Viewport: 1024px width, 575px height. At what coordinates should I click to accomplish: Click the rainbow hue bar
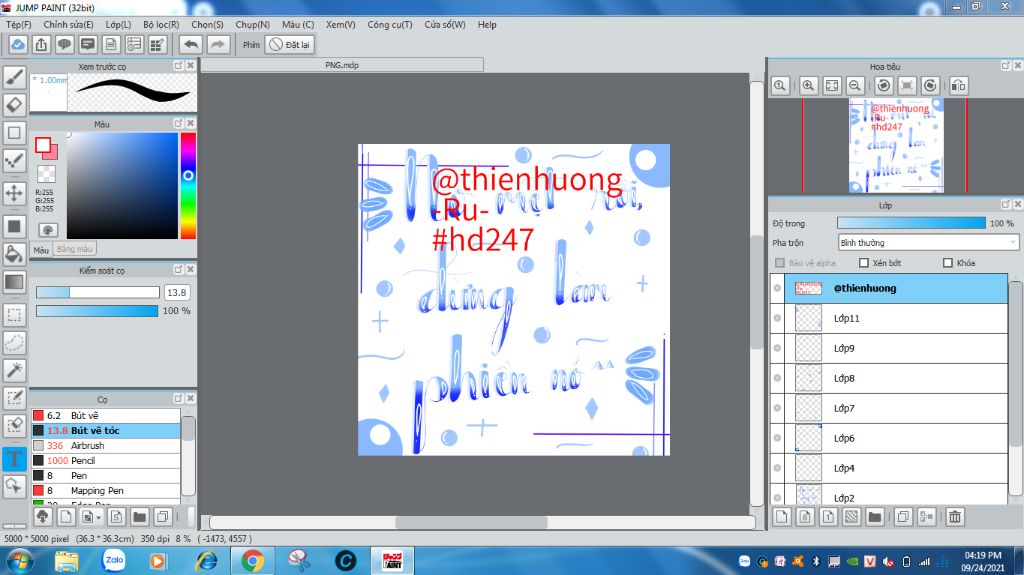188,186
